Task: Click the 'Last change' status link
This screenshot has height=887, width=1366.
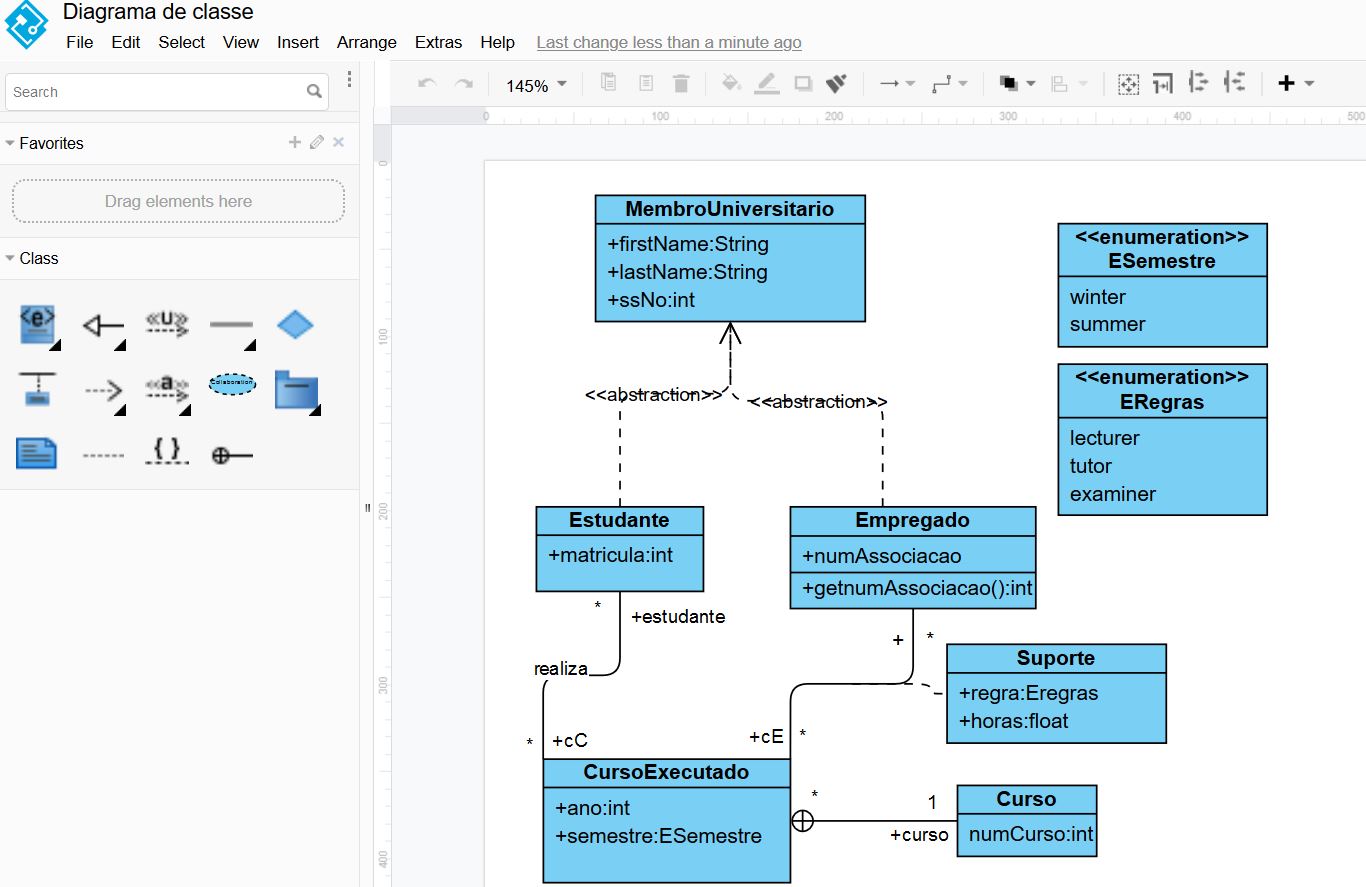Action: [668, 42]
